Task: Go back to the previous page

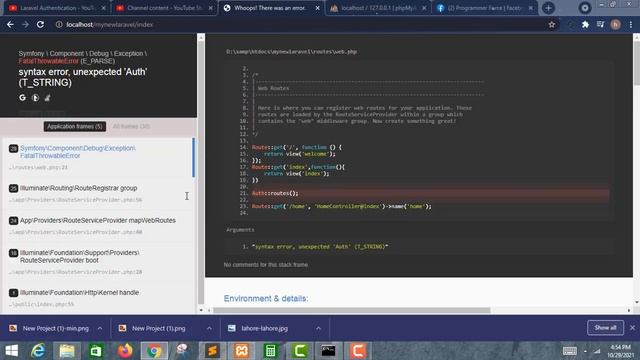Action: tap(10, 24)
